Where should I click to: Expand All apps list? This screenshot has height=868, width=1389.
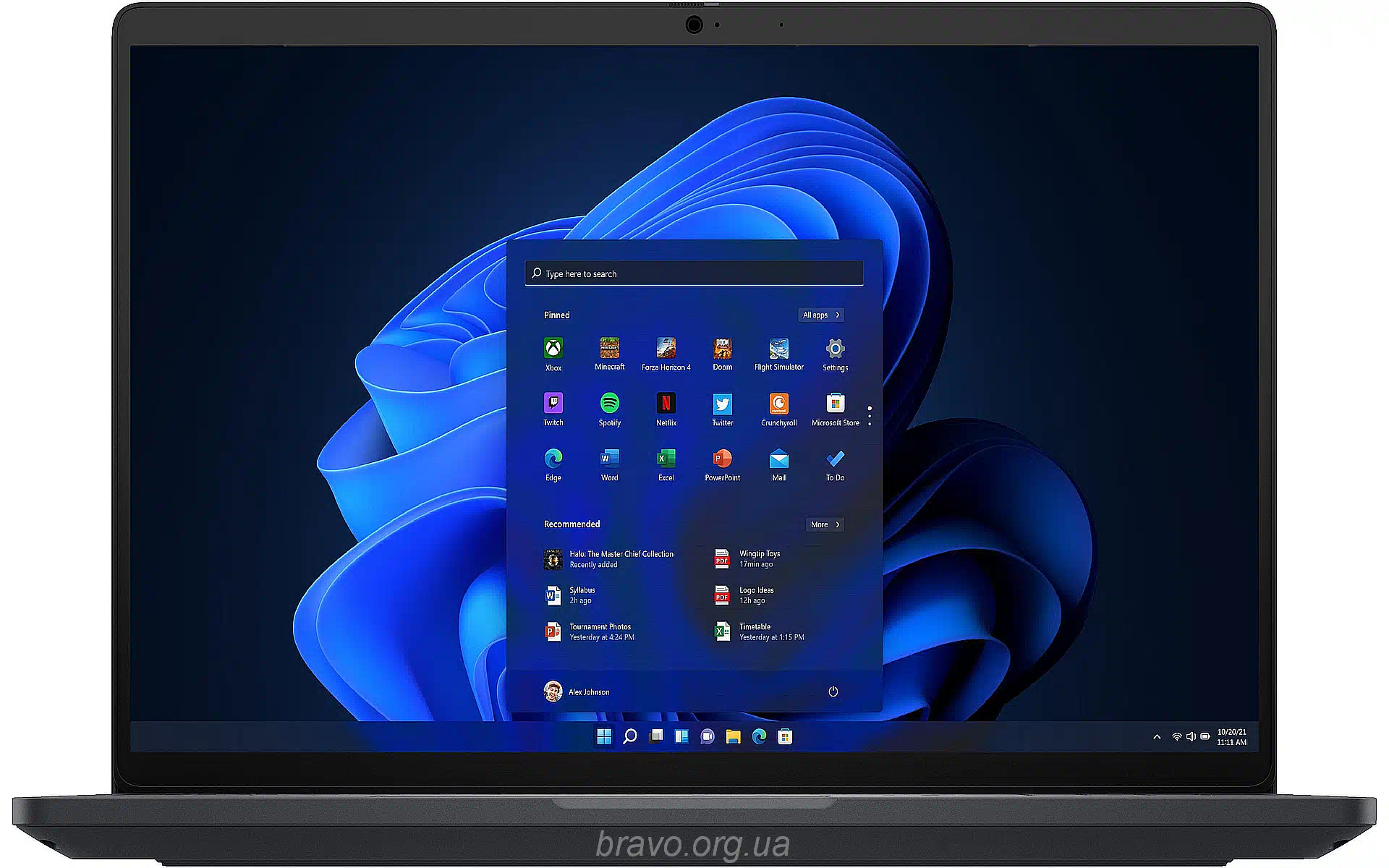(821, 315)
